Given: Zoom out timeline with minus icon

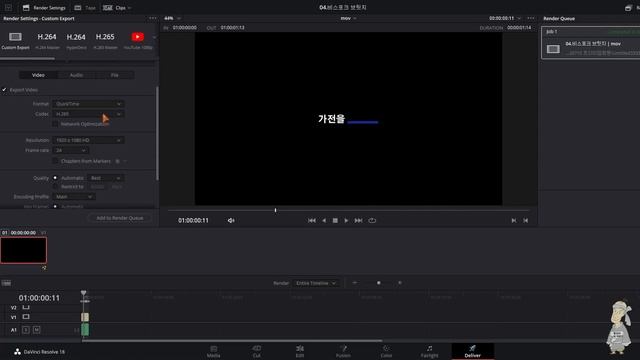Looking at the screenshot, I should pyautogui.click(x=354, y=283).
